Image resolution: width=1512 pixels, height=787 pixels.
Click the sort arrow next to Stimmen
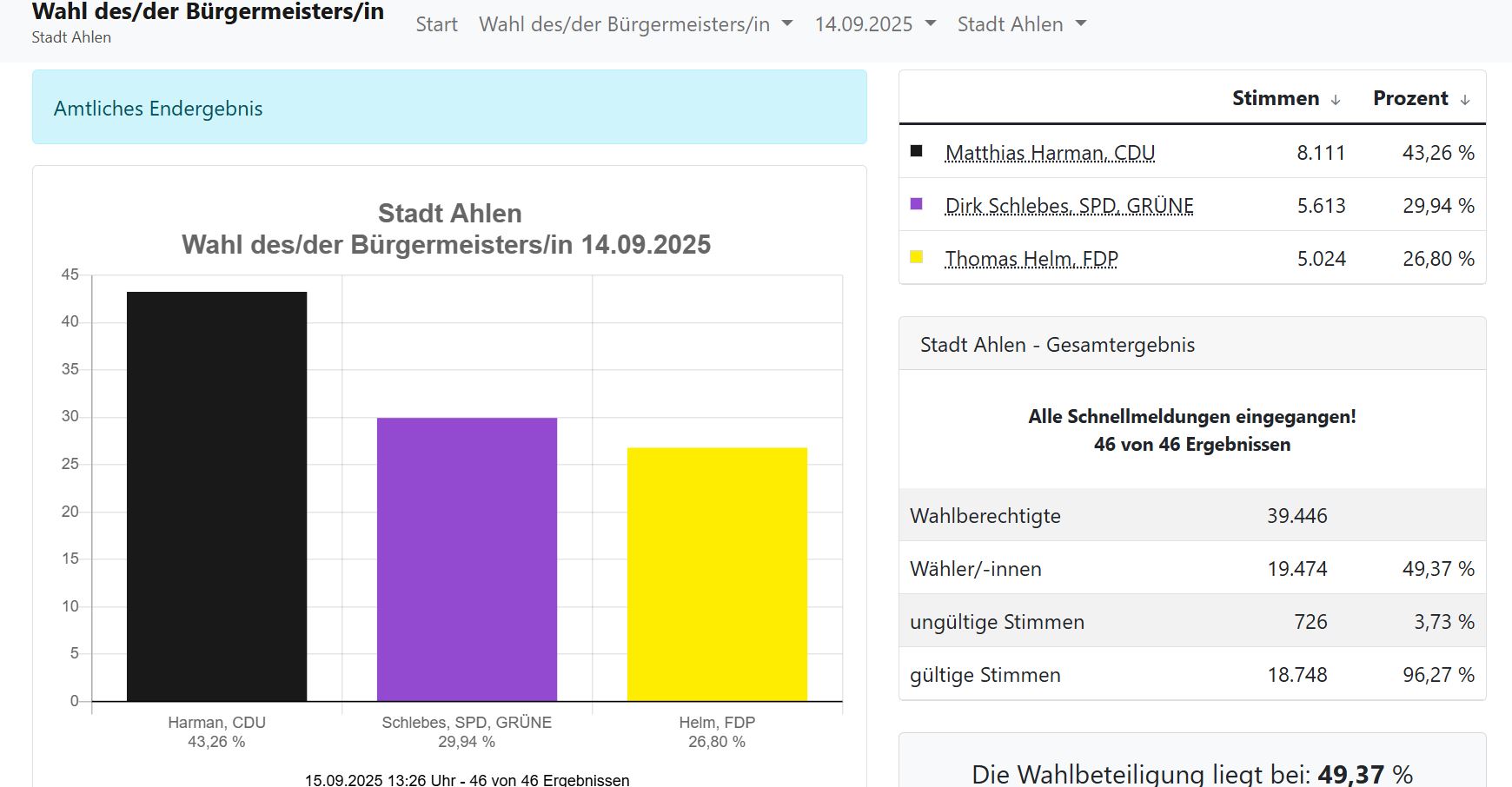pyautogui.click(x=1336, y=100)
